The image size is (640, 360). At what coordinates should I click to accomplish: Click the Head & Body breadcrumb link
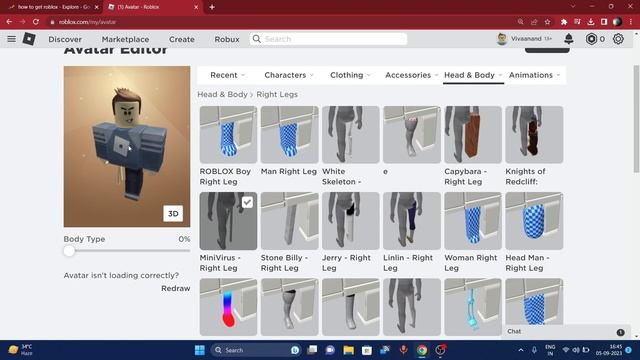click(222, 94)
